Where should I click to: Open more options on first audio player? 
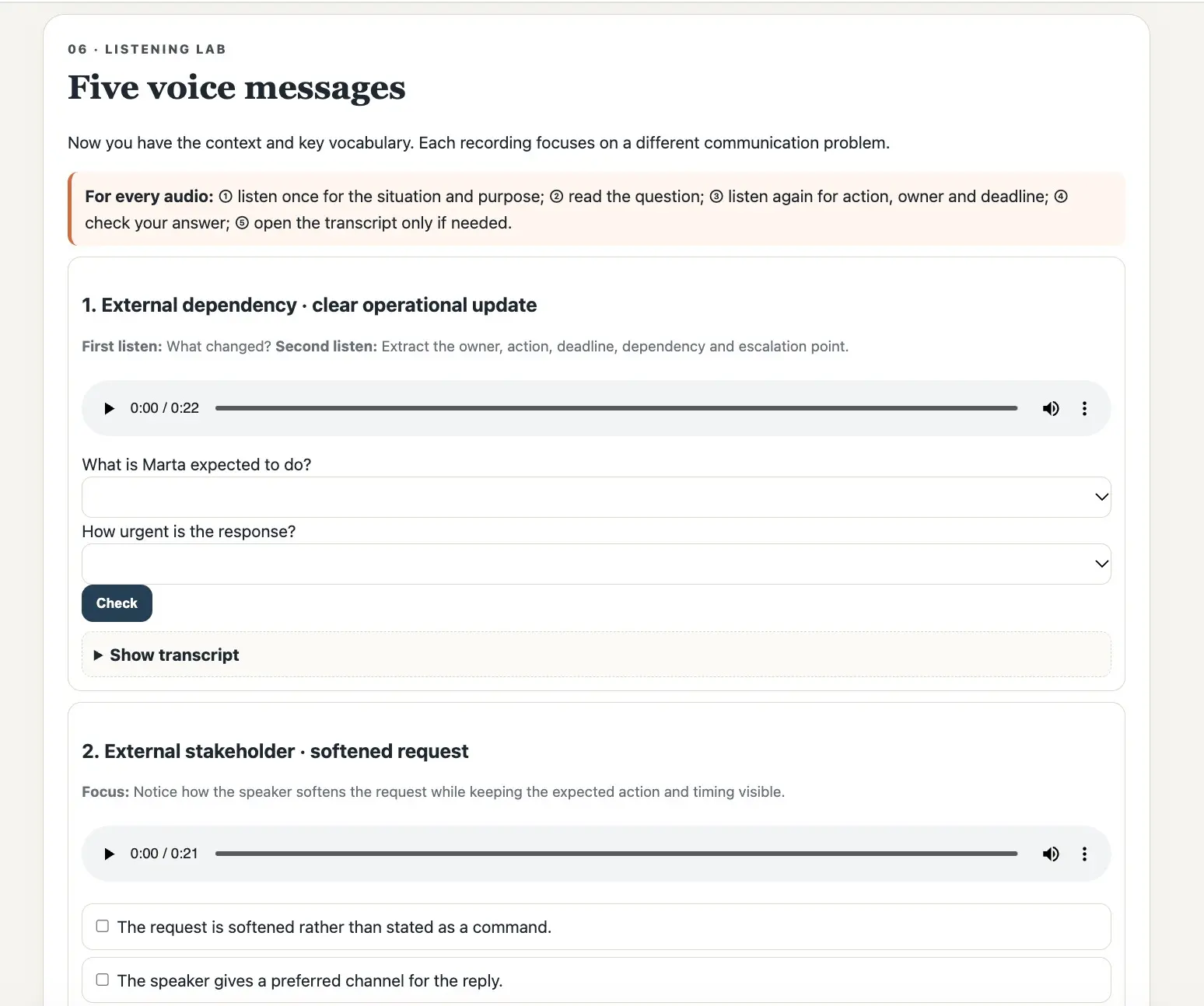[x=1084, y=408]
